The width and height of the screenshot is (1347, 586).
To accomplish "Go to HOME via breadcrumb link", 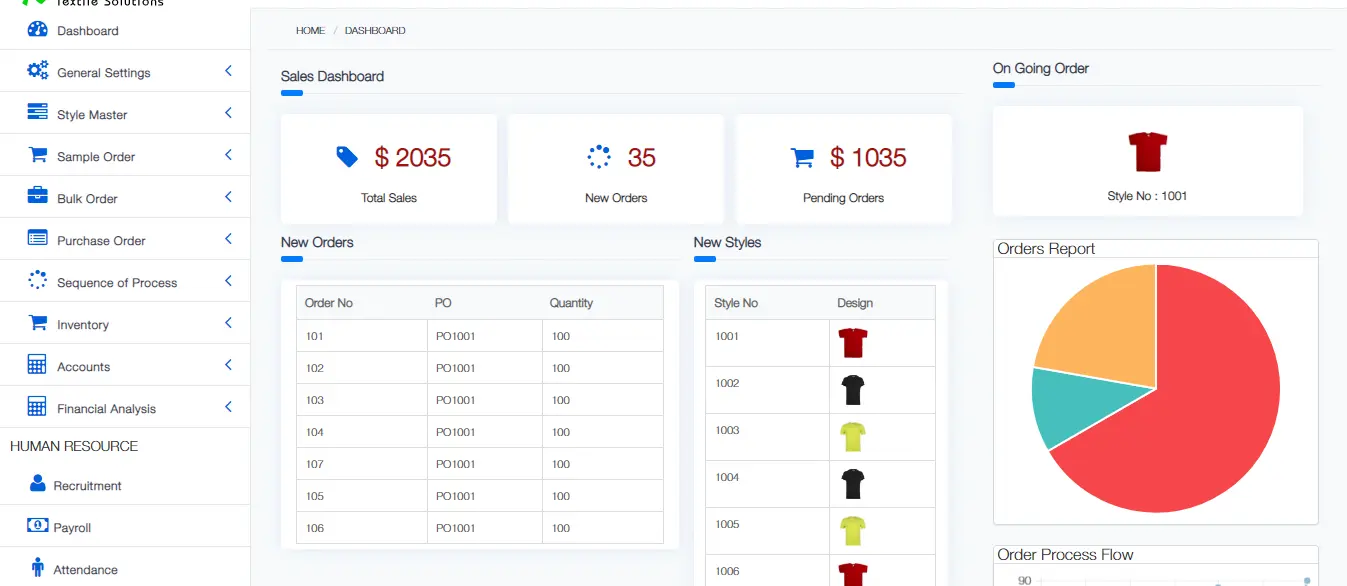I will (310, 31).
